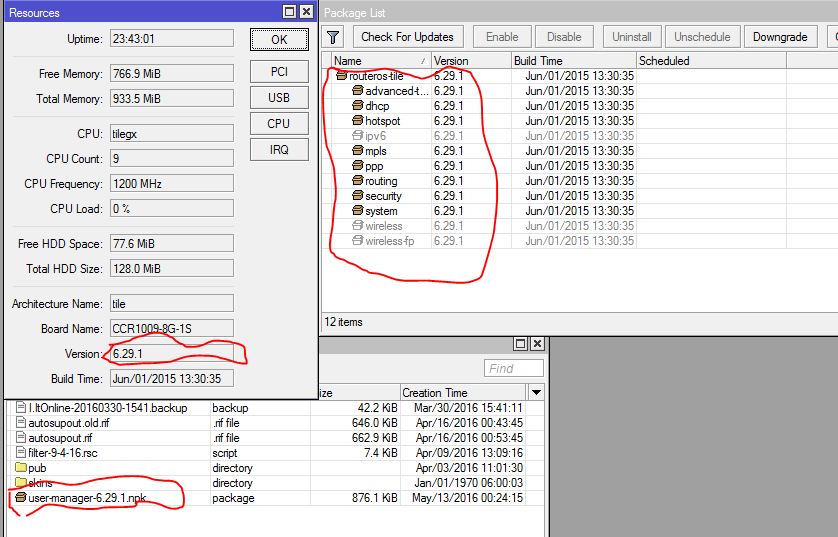This screenshot has height=537, width=838.
Task: Click the Free HDD Space field
Action: pos(172,244)
